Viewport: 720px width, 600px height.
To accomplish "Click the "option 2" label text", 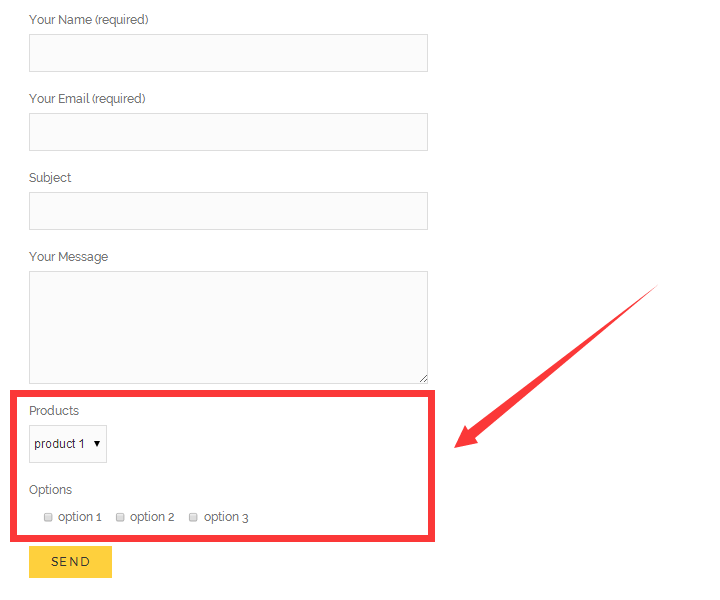I will point(152,517).
